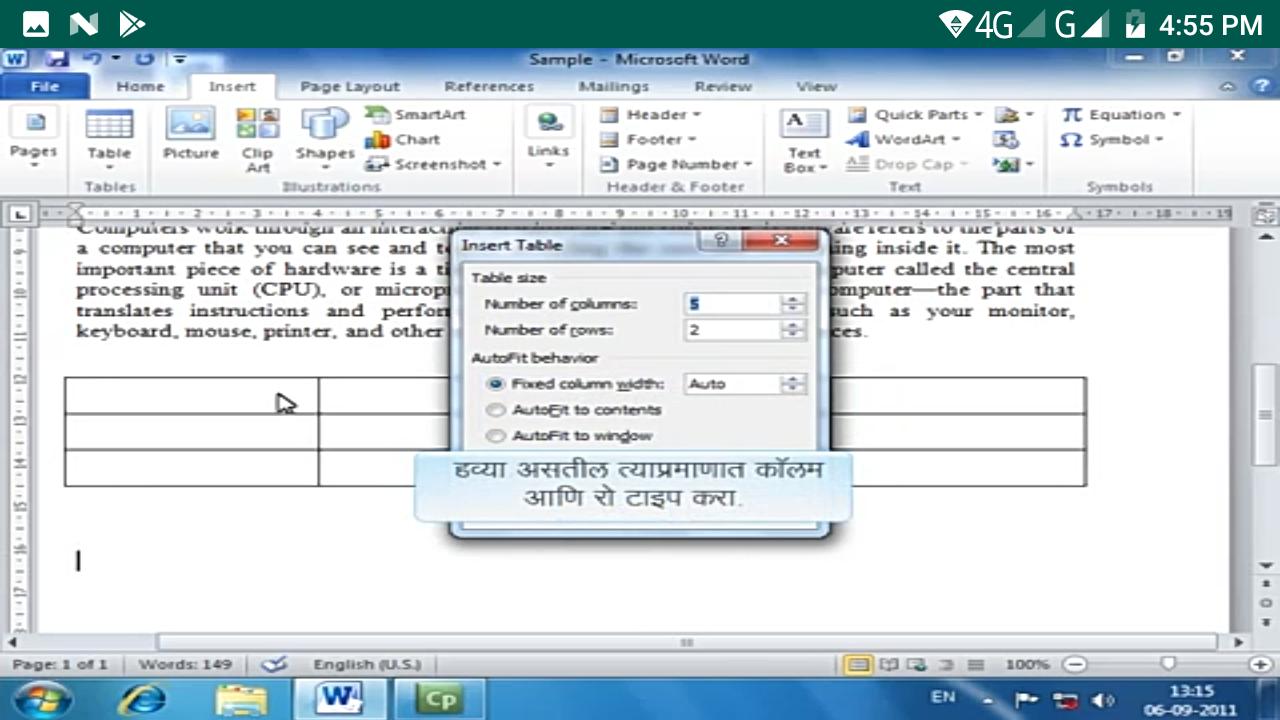1280x720 pixels.
Task: Open the Pages gallery in the ribbon
Action: (34, 137)
